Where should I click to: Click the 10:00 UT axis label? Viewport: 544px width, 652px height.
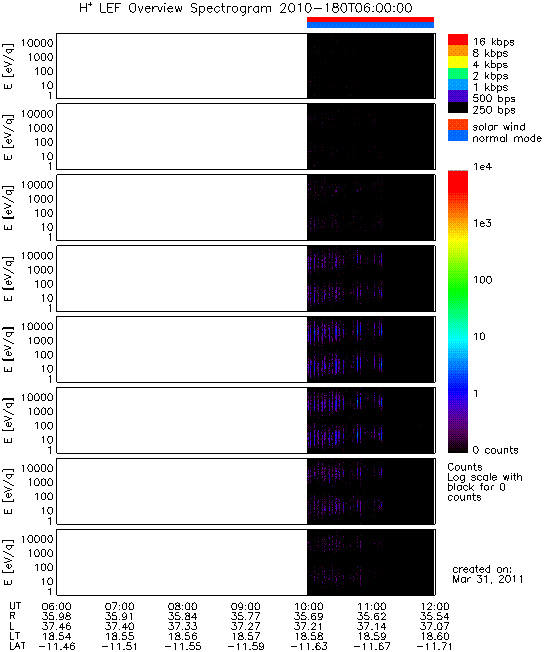pos(309,607)
